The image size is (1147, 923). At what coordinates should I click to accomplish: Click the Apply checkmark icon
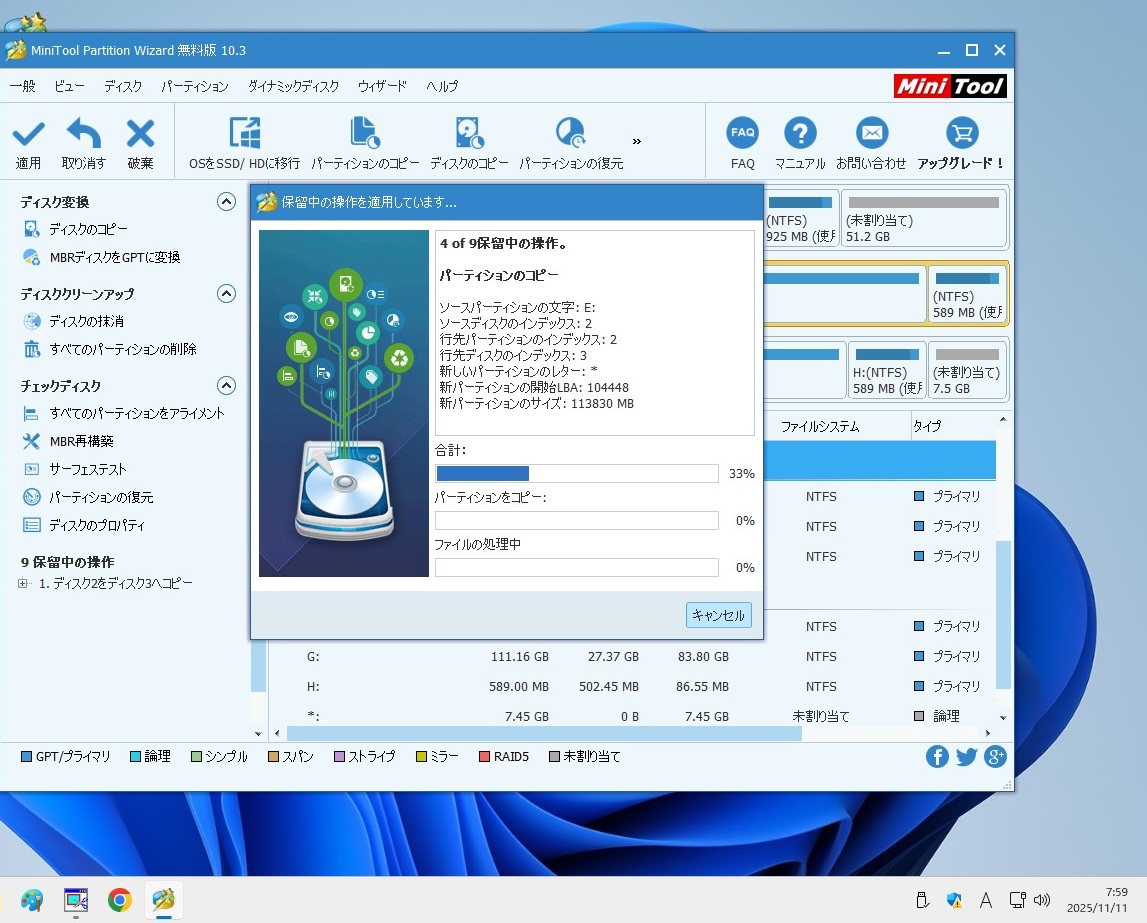[28, 134]
